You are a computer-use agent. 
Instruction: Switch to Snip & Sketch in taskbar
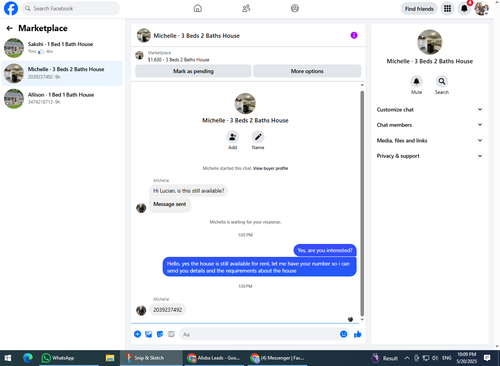click(151, 358)
